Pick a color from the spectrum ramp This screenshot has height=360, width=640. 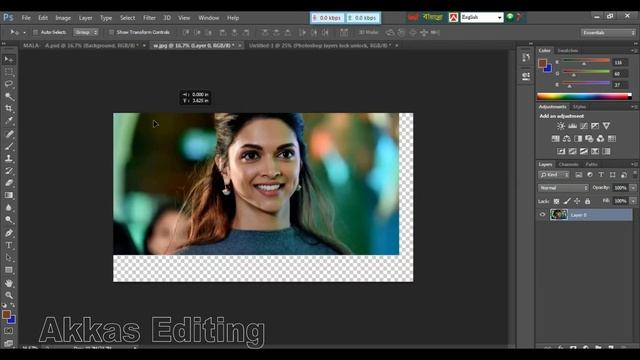[x=584, y=96]
